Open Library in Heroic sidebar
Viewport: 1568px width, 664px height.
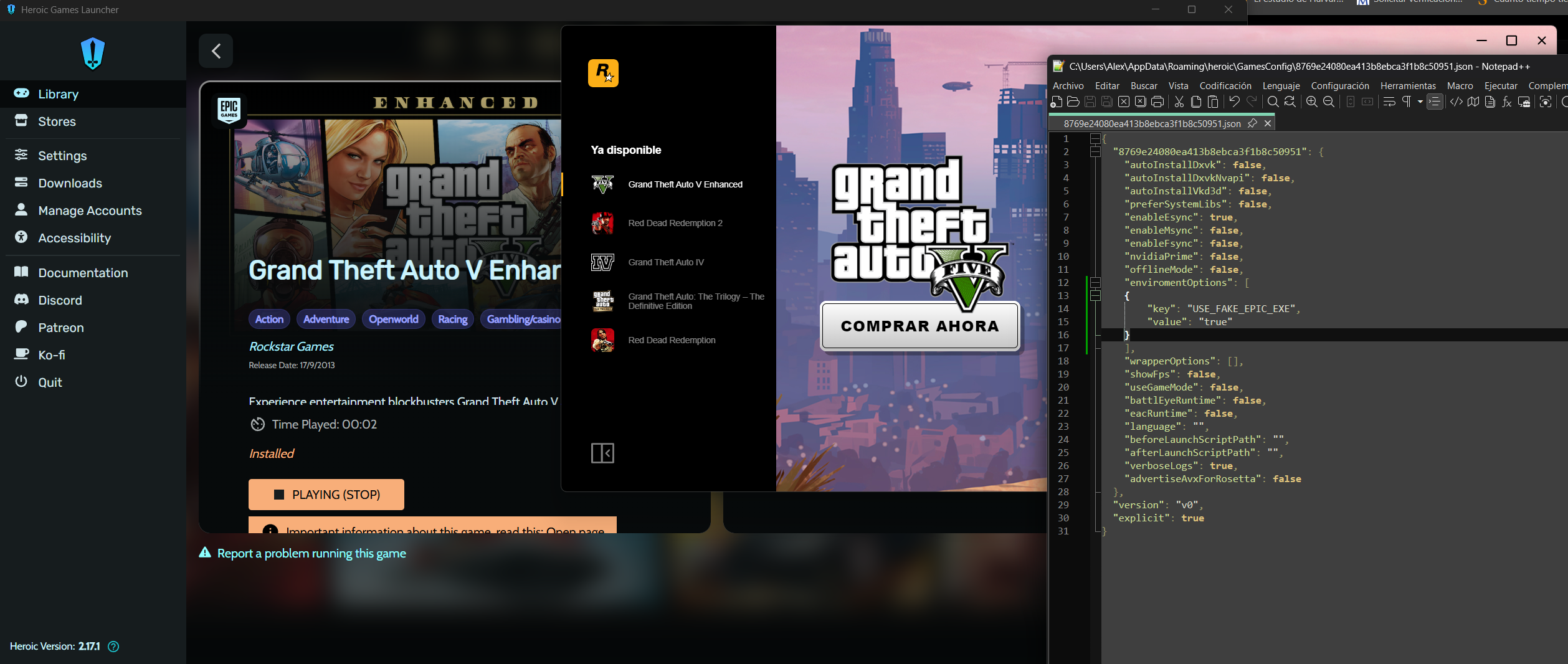click(93, 94)
